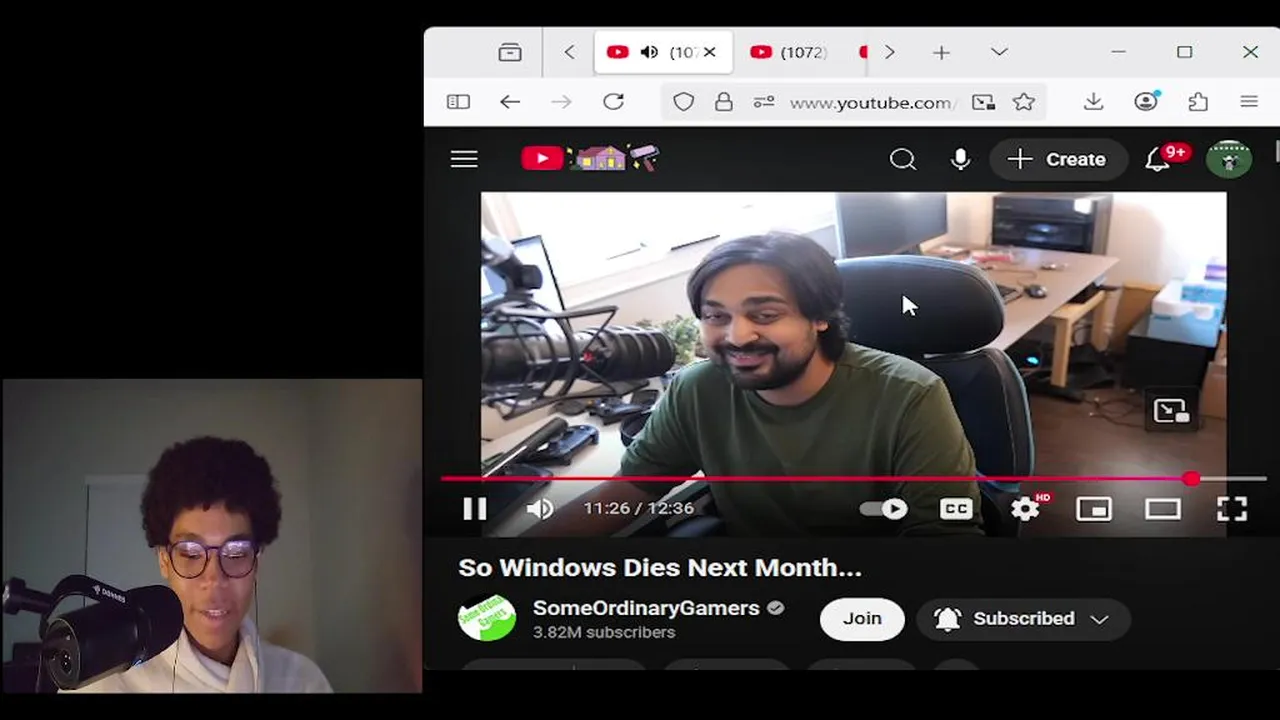Reload the current page
The image size is (1280, 720).
pos(614,102)
